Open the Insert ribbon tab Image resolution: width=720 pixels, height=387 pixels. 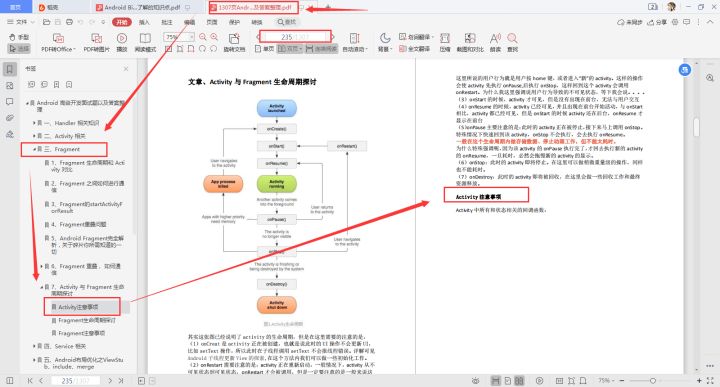(144, 22)
